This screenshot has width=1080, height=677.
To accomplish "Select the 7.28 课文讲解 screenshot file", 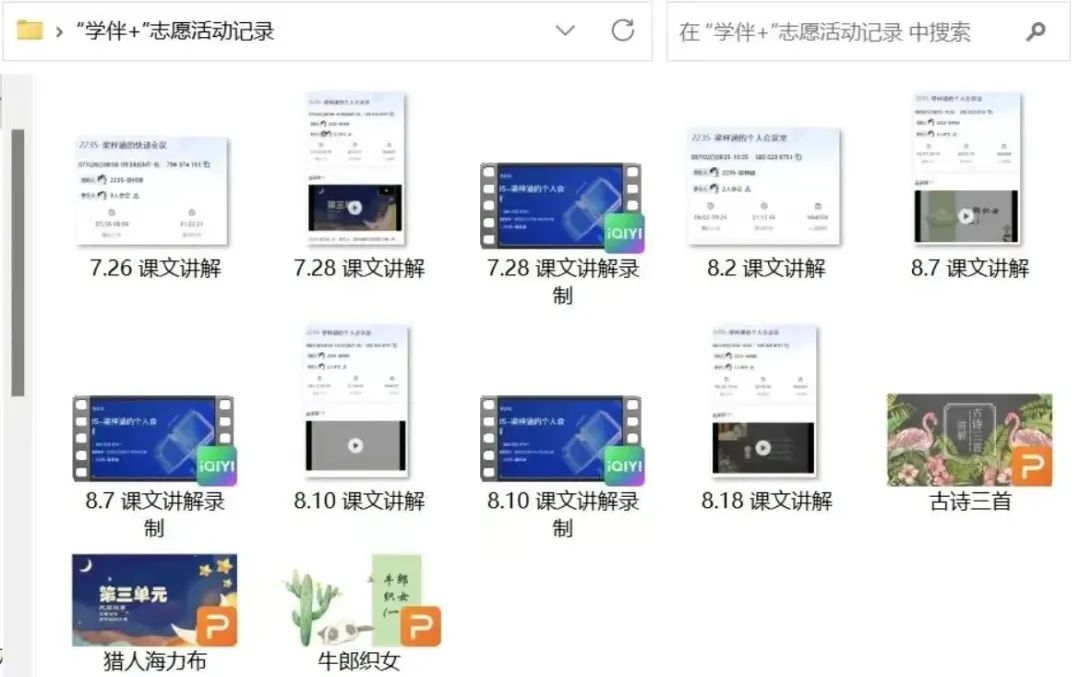I will click(356, 170).
